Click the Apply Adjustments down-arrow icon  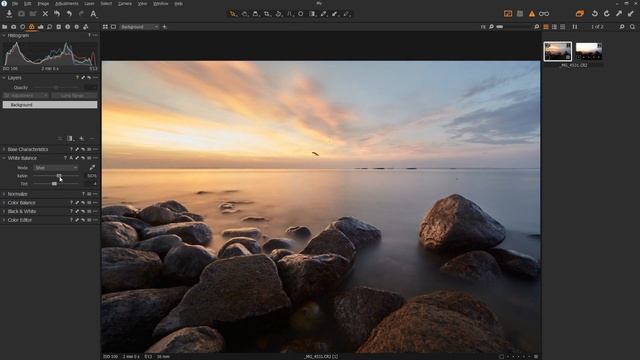631,13
